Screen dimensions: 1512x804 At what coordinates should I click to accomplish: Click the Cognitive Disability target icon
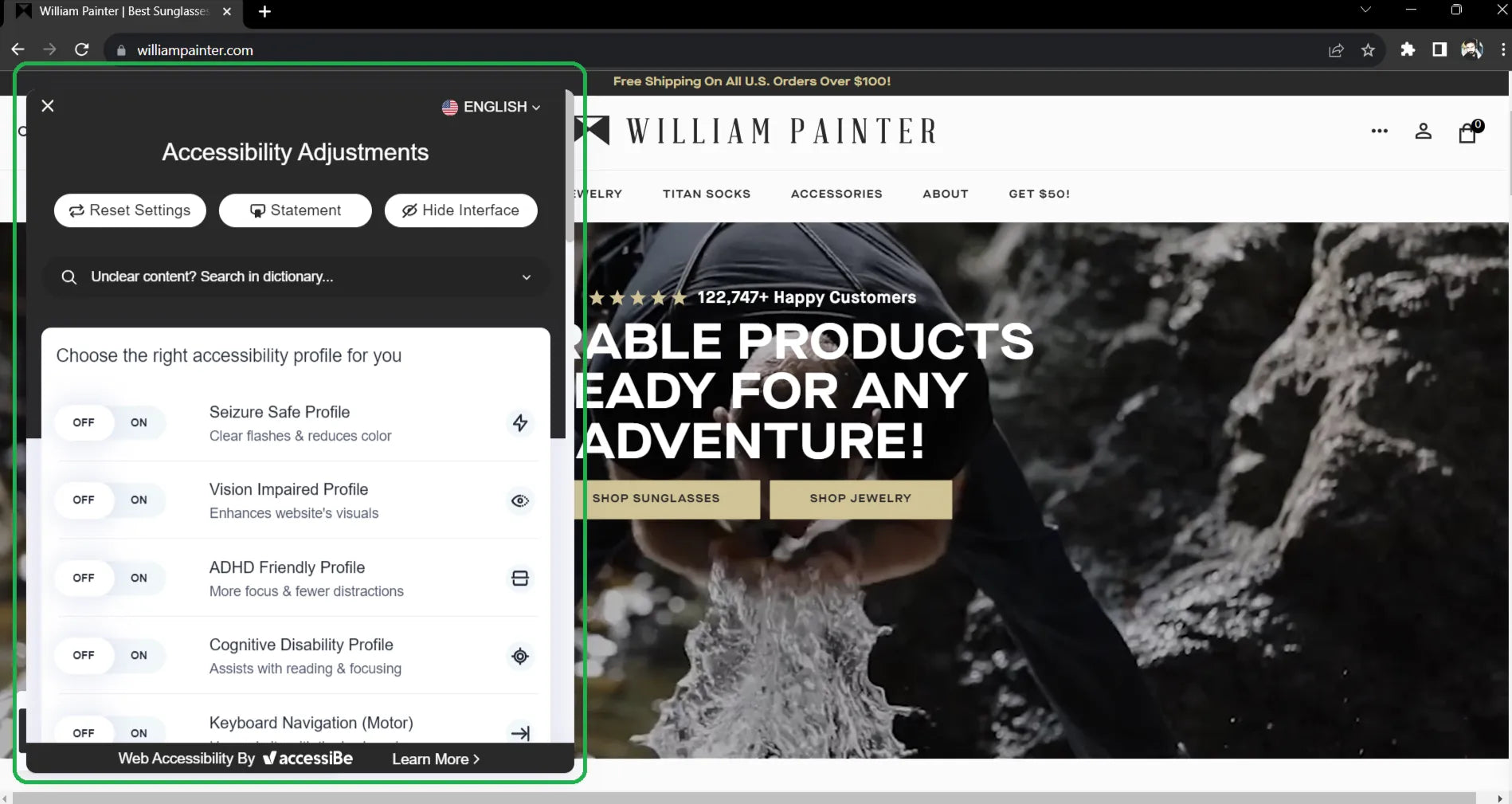point(520,656)
